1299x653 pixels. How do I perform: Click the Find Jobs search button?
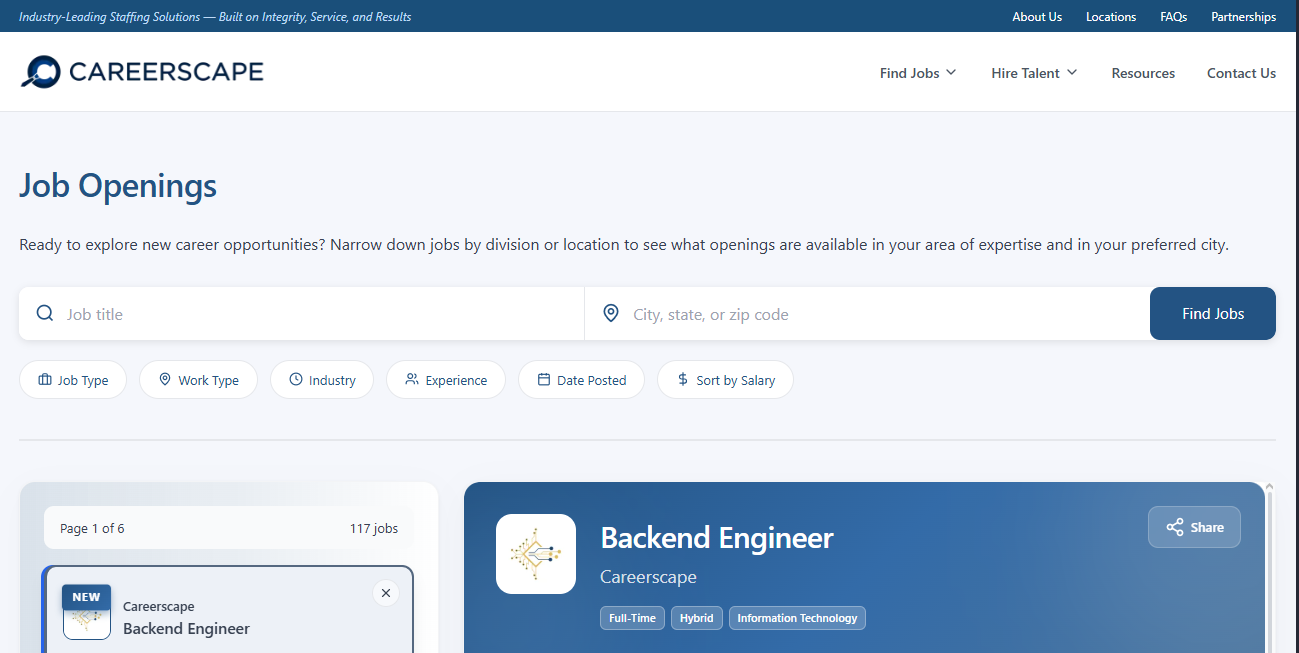pos(1212,313)
